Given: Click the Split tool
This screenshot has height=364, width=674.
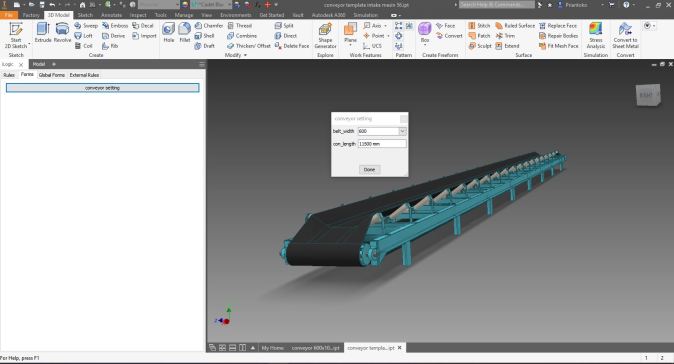Looking at the screenshot, I should 284,26.
